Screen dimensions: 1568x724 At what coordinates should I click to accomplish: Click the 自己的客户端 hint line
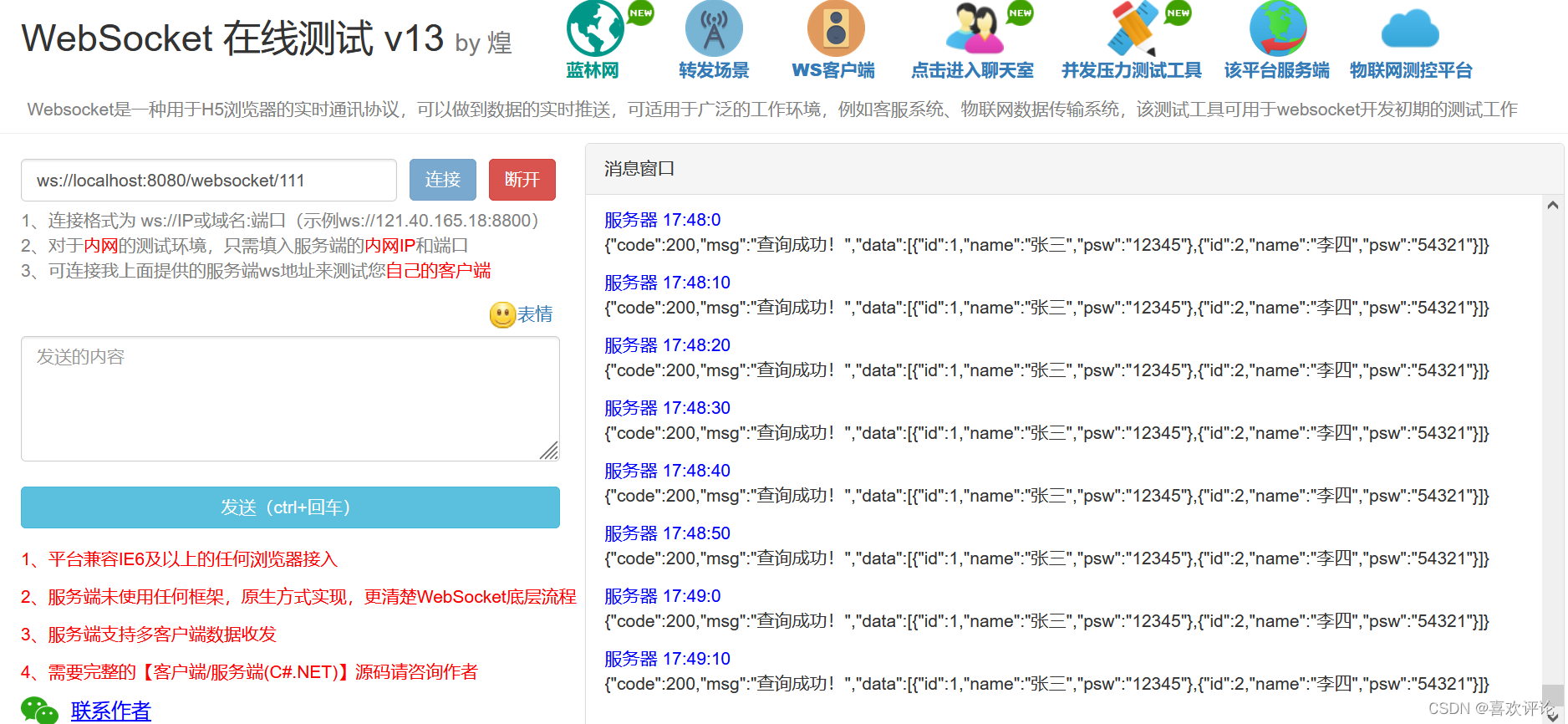coord(256,271)
